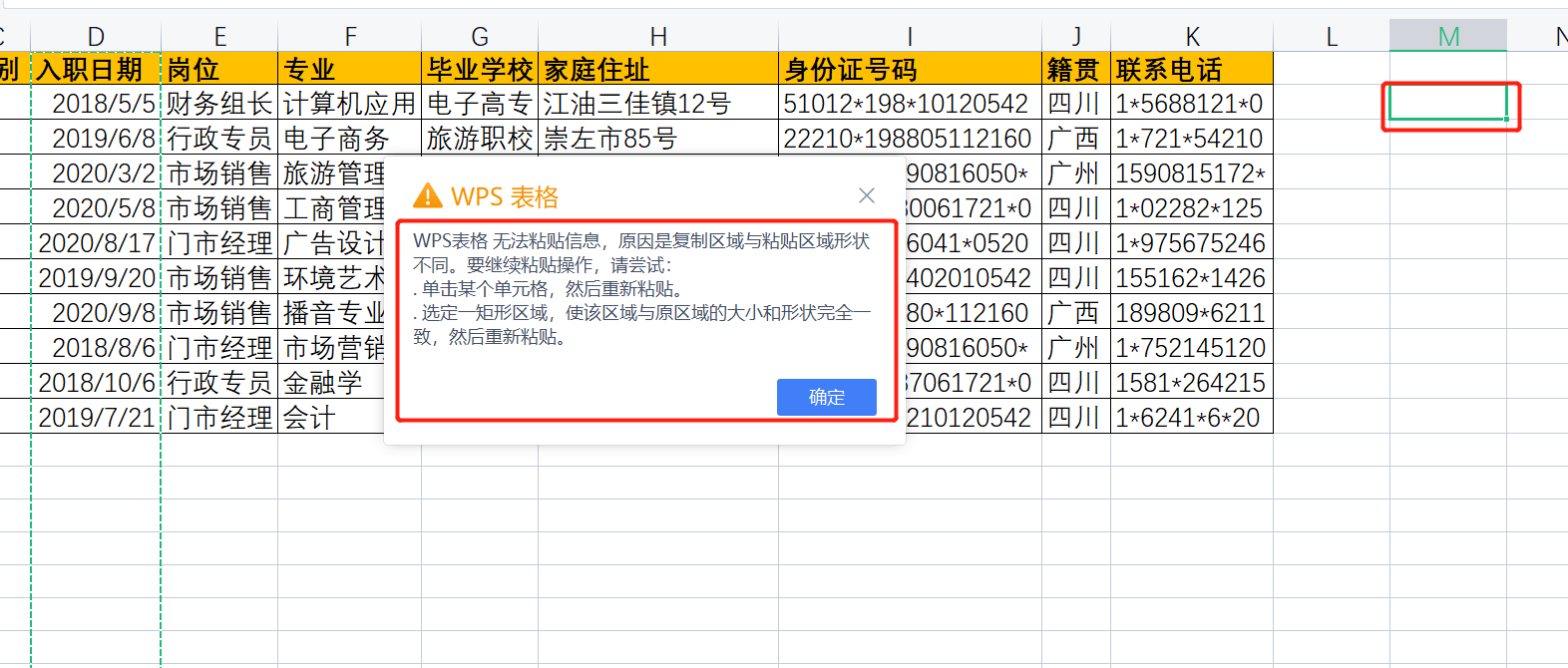Select column E header

tap(219, 37)
